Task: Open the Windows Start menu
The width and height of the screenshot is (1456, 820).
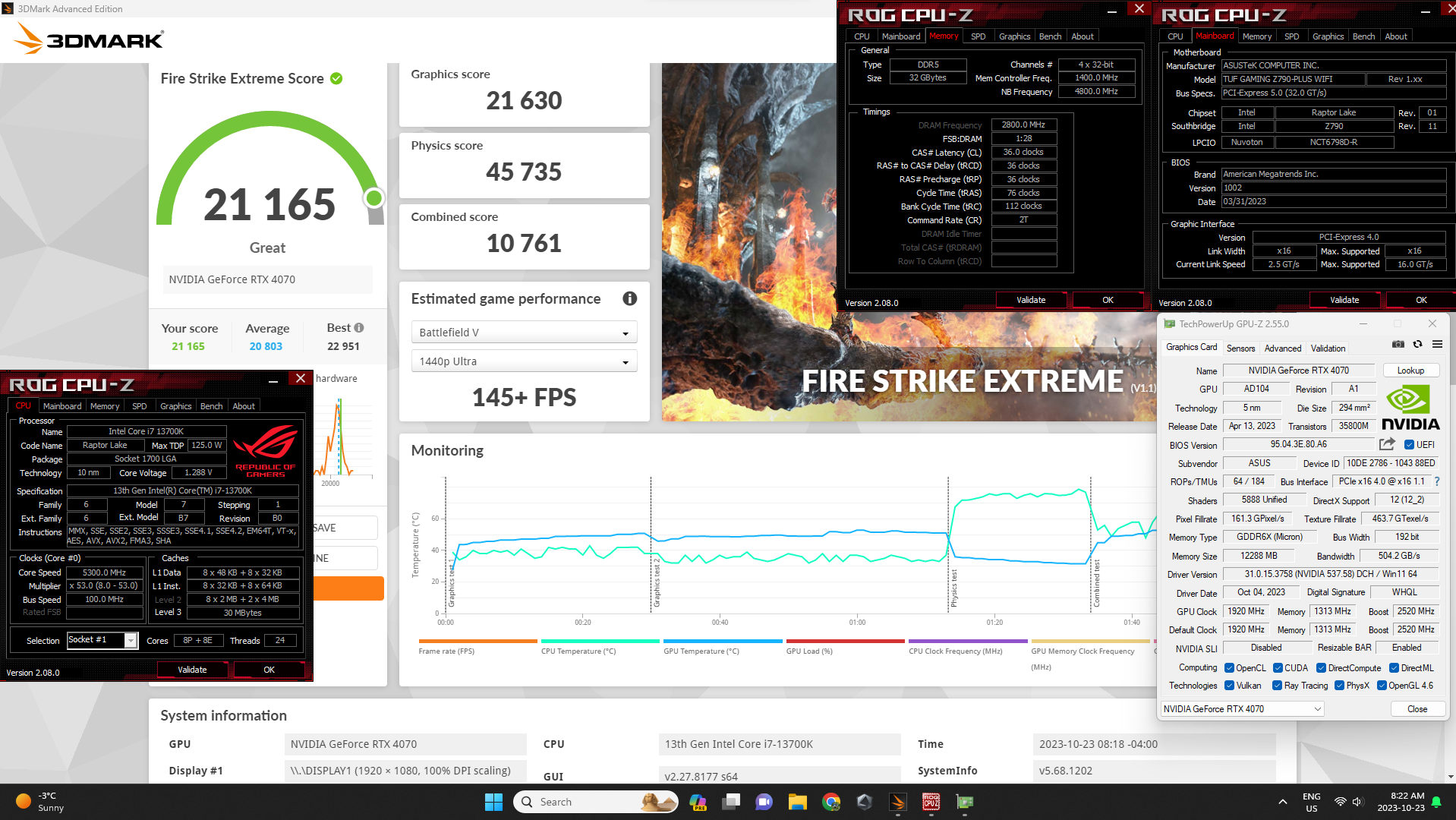Action: [x=493, y=802]
